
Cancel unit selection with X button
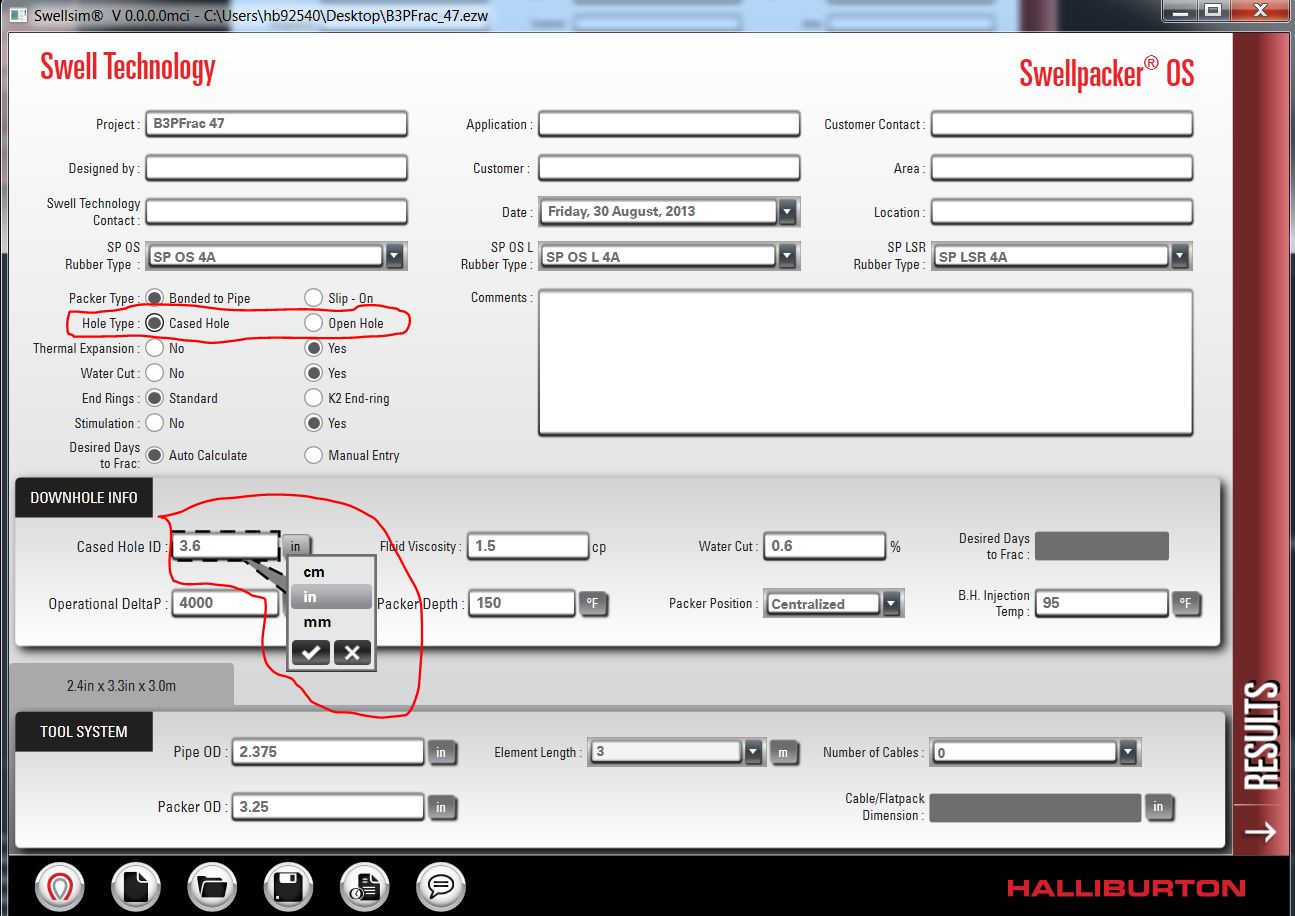point(352,653)
